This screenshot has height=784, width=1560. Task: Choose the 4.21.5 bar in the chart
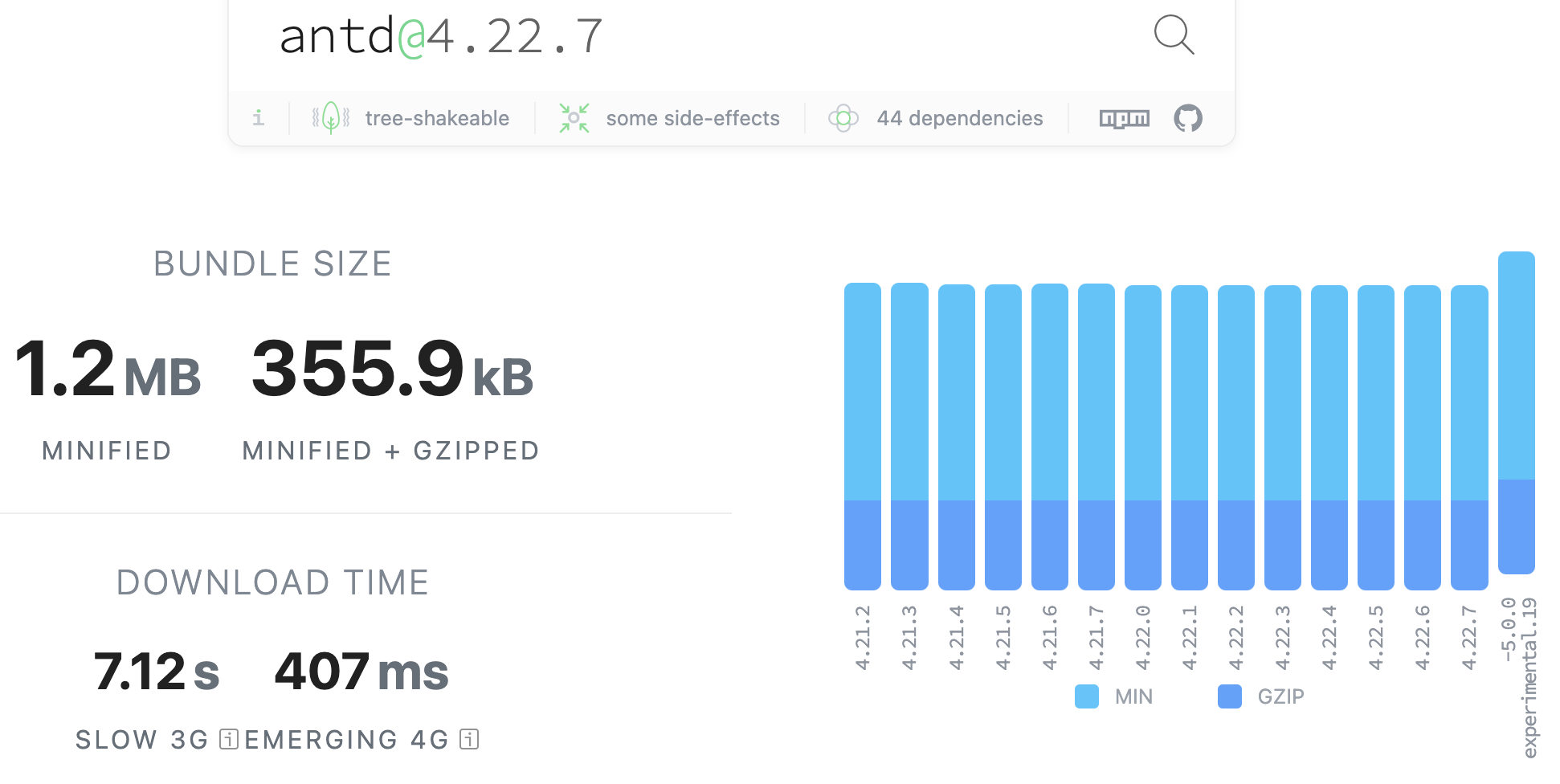coord(1003,437)
